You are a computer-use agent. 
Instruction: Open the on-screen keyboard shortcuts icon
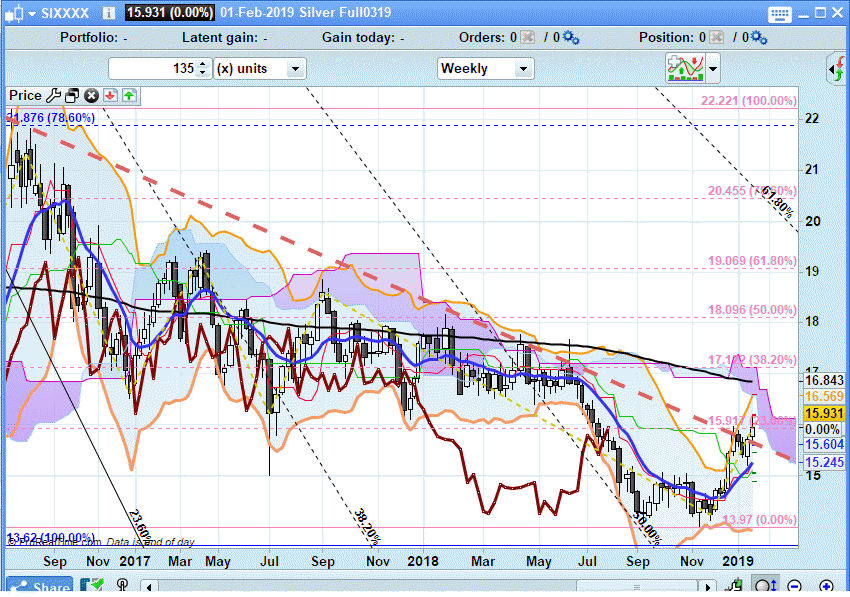pos(780,14)
